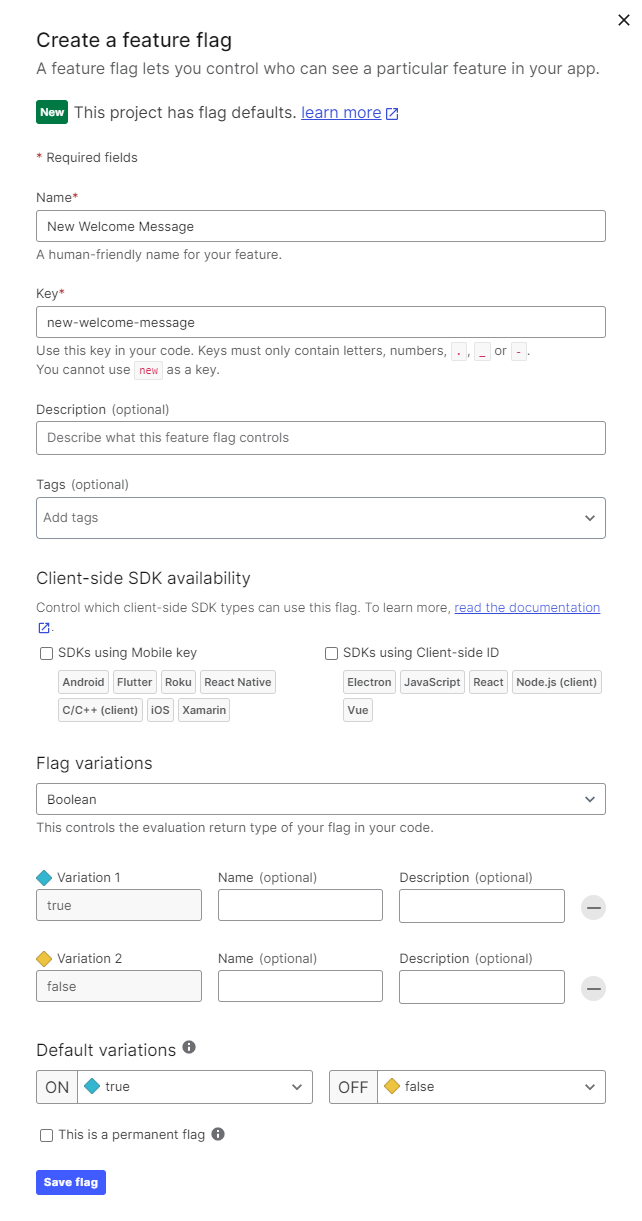Focus the Variation 1 Name field
Image resolution: width=642 pixels, height=1221 pixels.
[300, 905]
